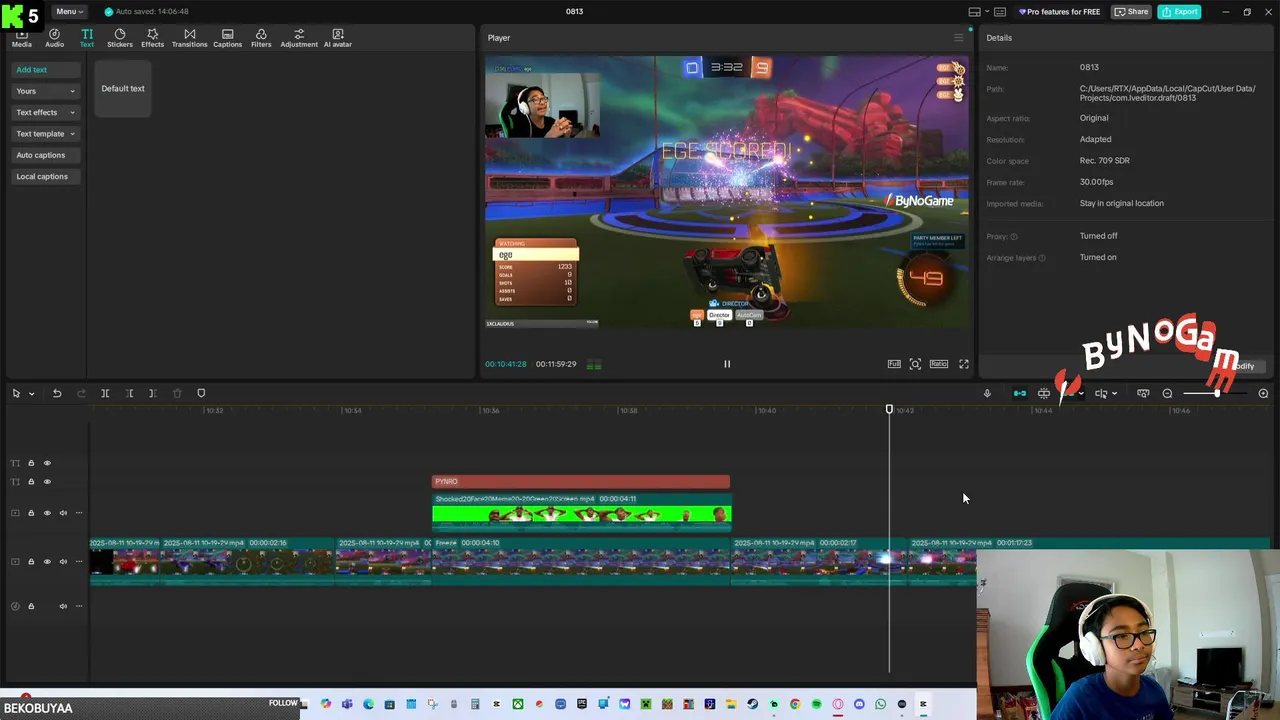Toggle auto snapping
Screen dimensions: 1280x720
[1044, 393]
